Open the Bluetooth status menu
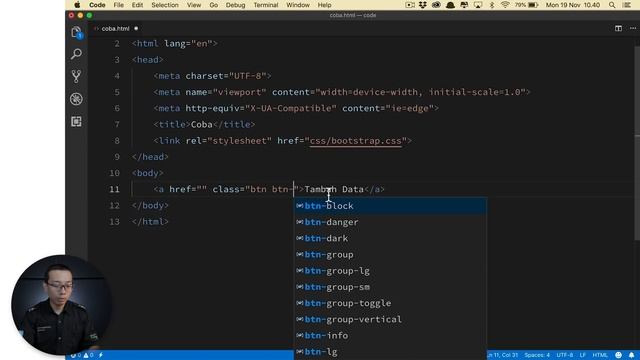Screen dimensions: 640x360 click(492, 5)
